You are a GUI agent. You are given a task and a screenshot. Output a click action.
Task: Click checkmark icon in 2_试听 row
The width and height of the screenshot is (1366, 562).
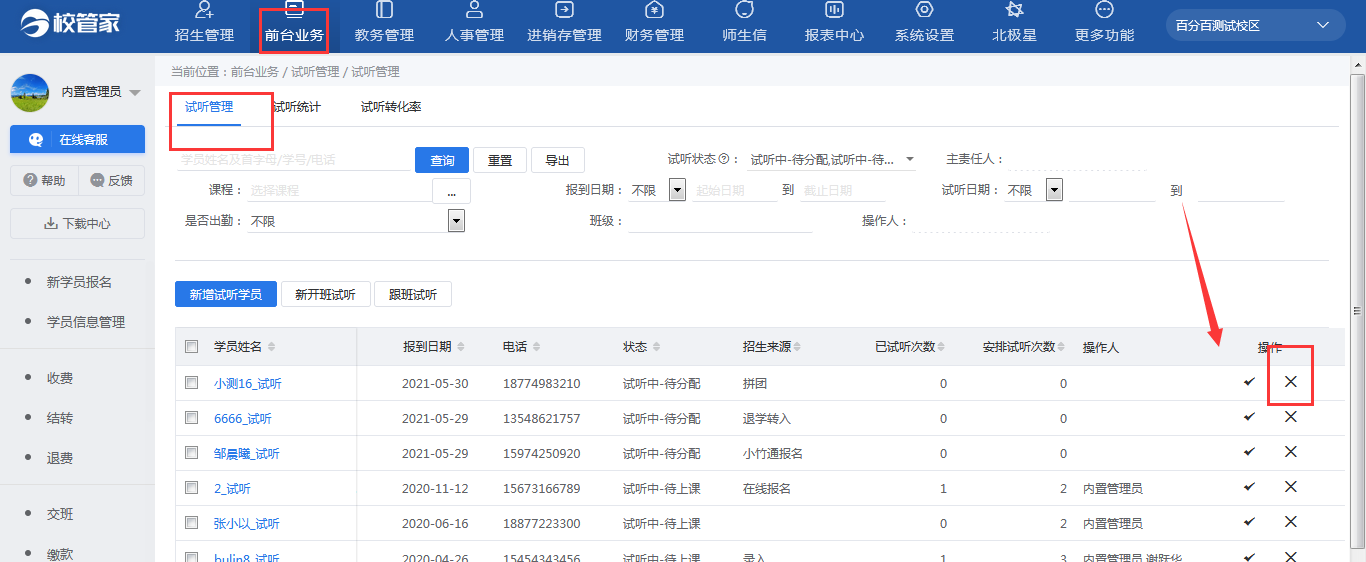1249,487
